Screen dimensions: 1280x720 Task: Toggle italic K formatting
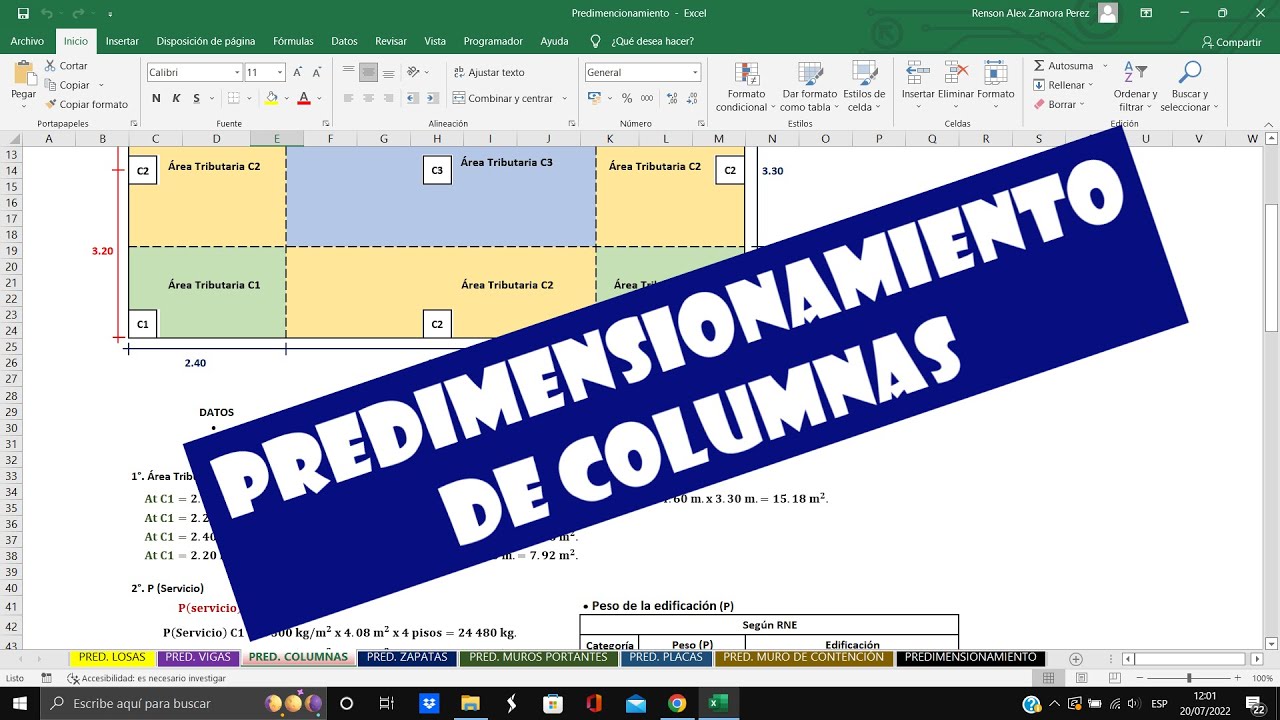coord(176,98)
